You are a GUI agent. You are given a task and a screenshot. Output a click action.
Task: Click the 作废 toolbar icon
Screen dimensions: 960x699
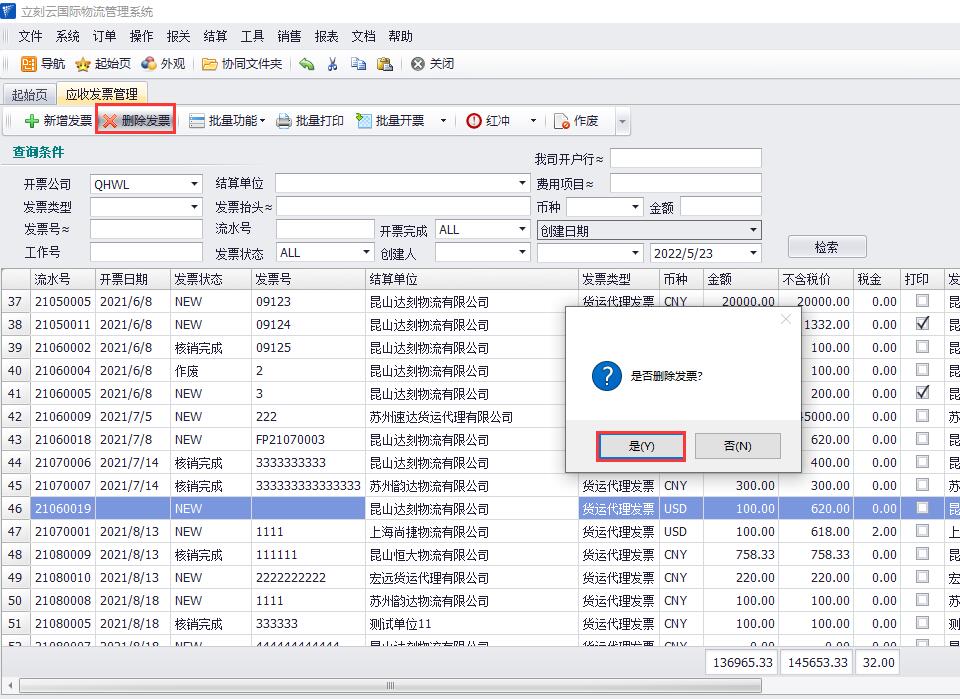[x=561, y=121]
